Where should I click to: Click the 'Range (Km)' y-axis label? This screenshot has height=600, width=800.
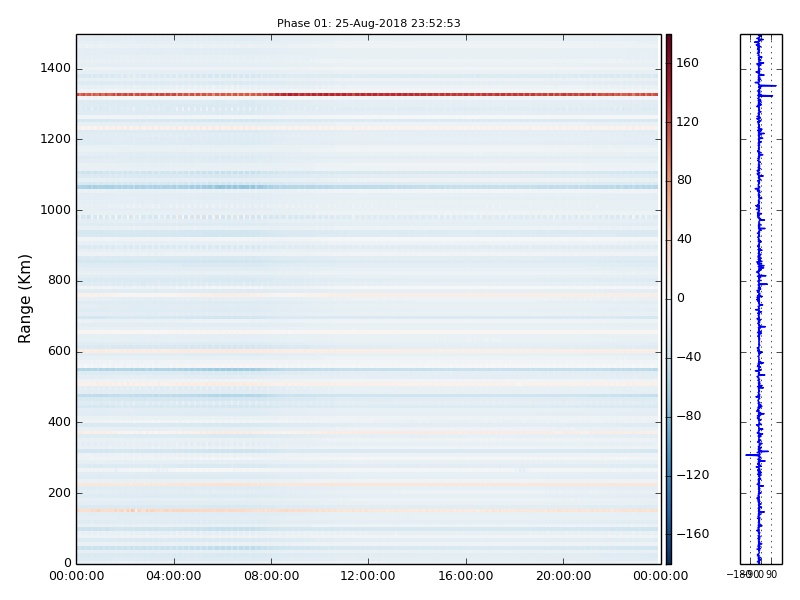24,299
